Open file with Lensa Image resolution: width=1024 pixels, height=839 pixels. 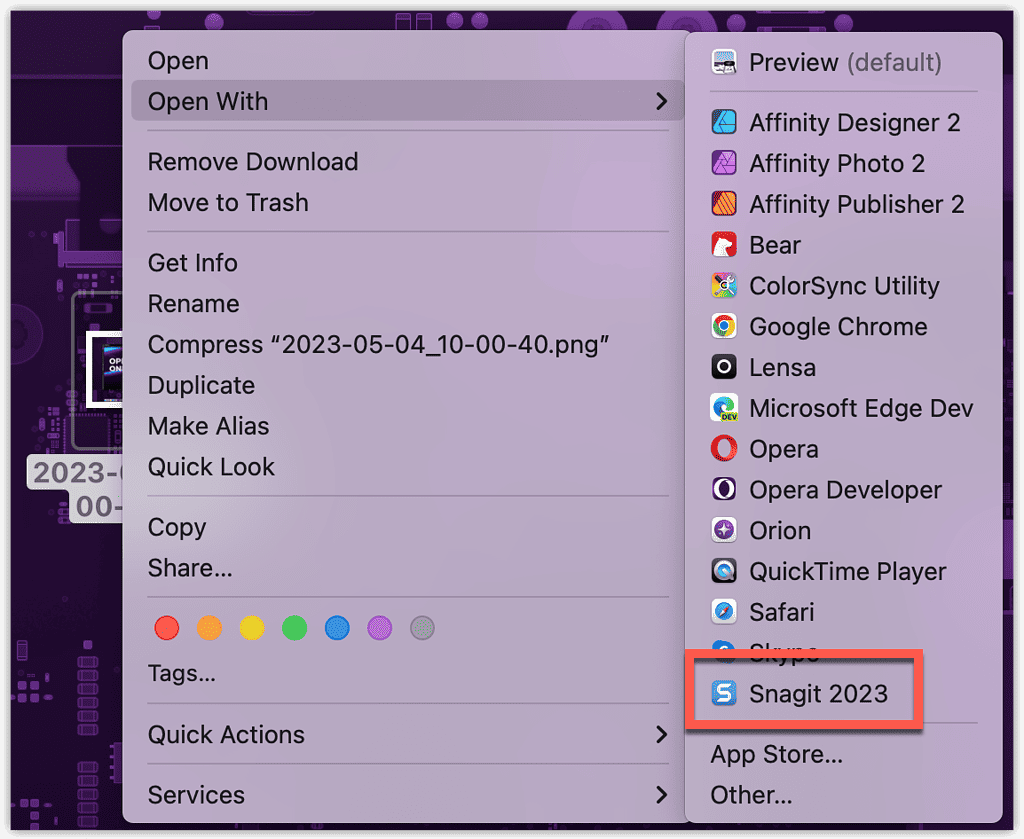pyautogui.click(x=844, y=367)
